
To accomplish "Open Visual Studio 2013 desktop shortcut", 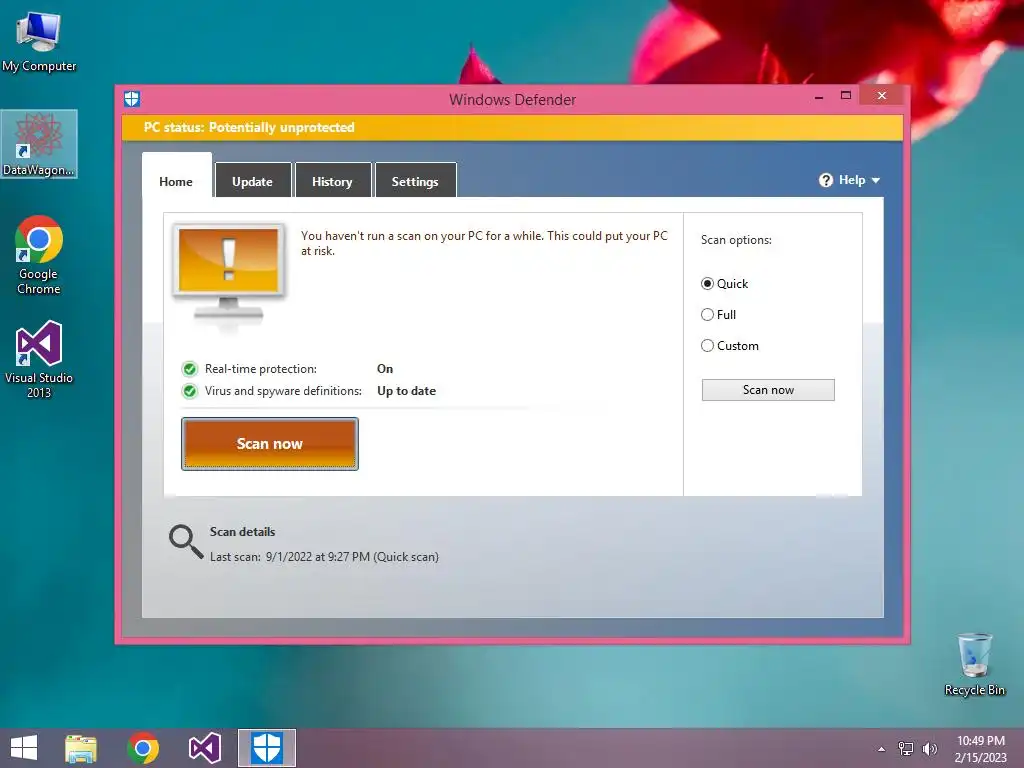I will pos(39,359).
